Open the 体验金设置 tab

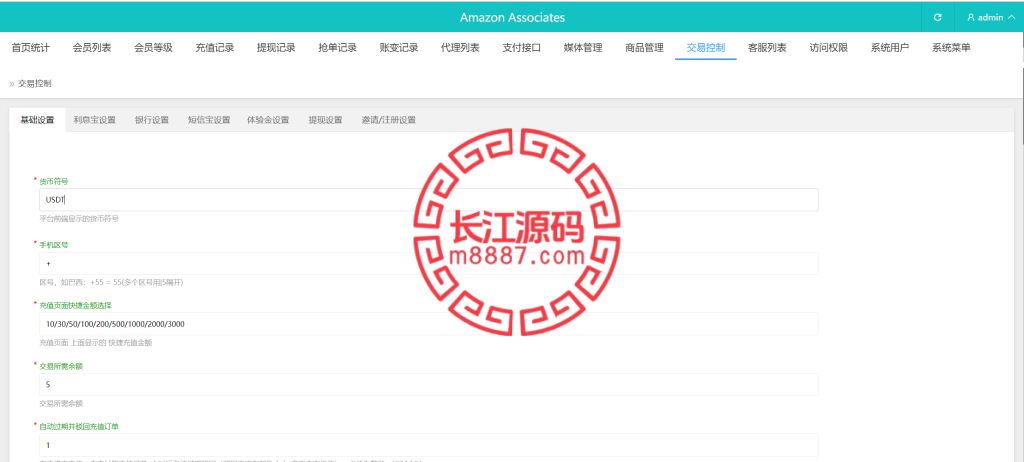[x=268, y=120]
